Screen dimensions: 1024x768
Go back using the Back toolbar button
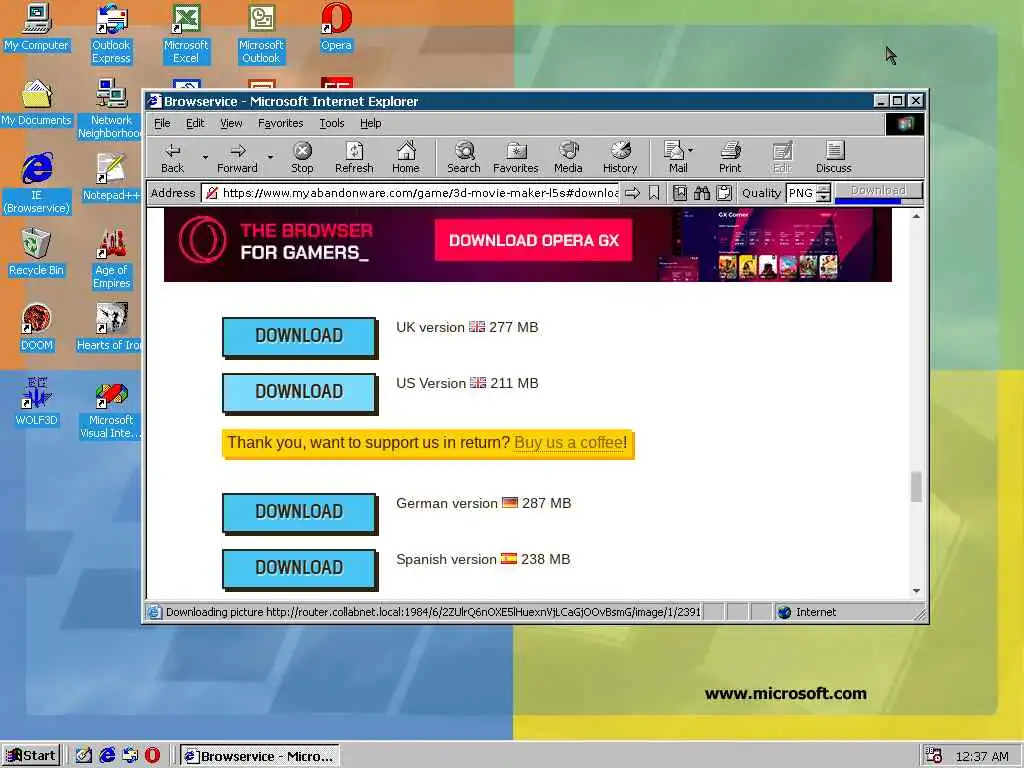tap(172, 157)
